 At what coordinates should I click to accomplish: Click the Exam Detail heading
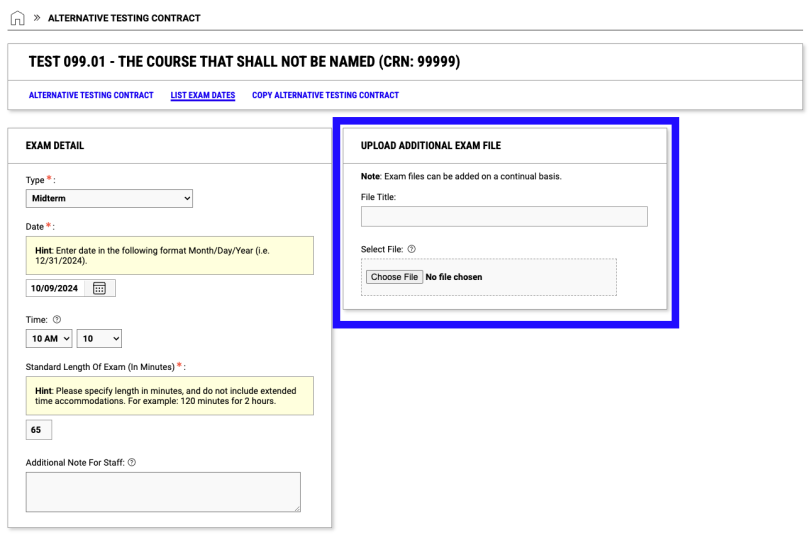pos(55,146)
